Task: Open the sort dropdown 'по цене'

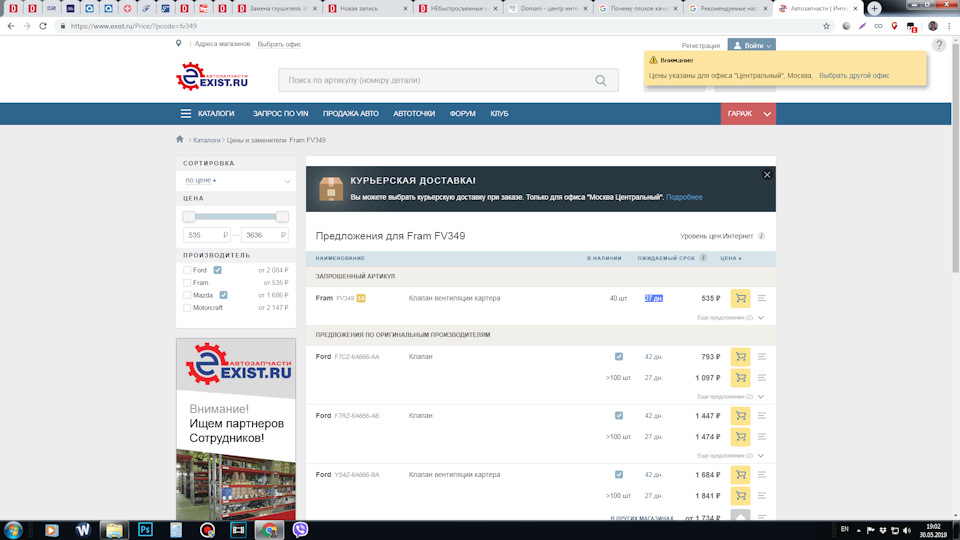Action: [236, 181]
